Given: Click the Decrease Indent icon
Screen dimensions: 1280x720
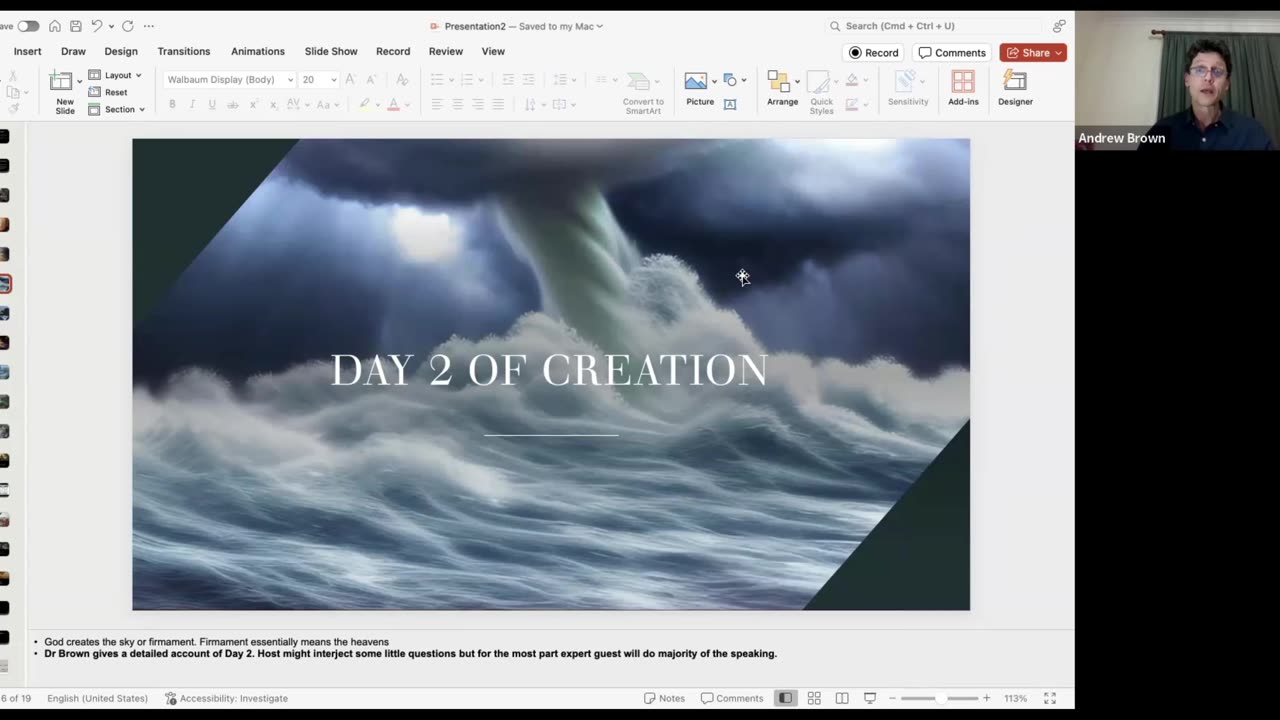Looking at the screenshot, I should click(508, 79).
